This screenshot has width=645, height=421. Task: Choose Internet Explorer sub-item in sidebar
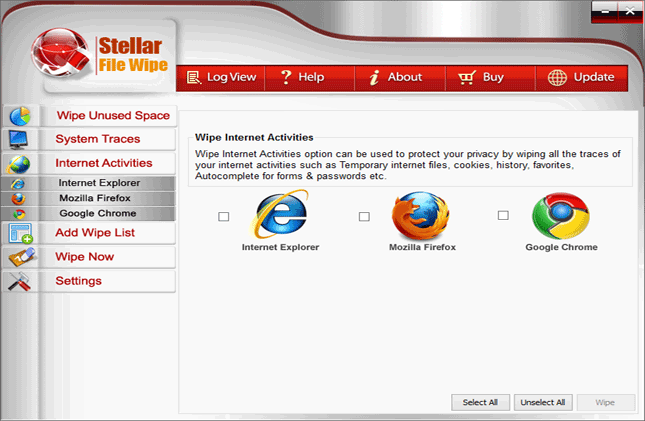[x=88, y=183]
